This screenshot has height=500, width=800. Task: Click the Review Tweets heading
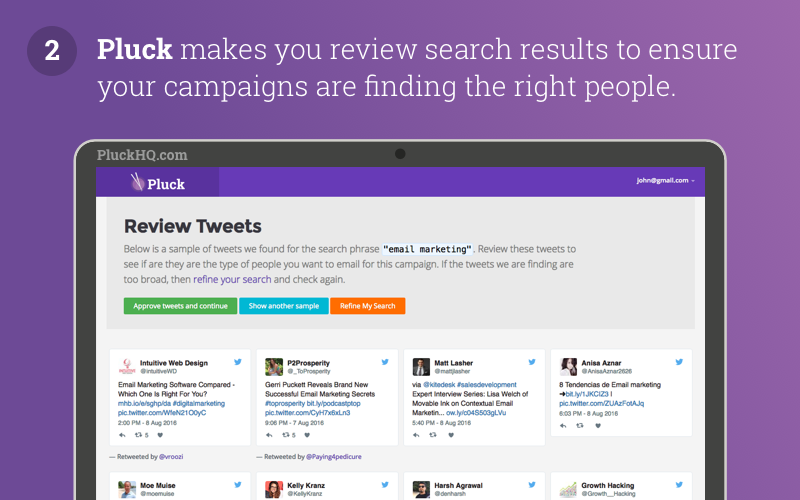pos(193,226)
